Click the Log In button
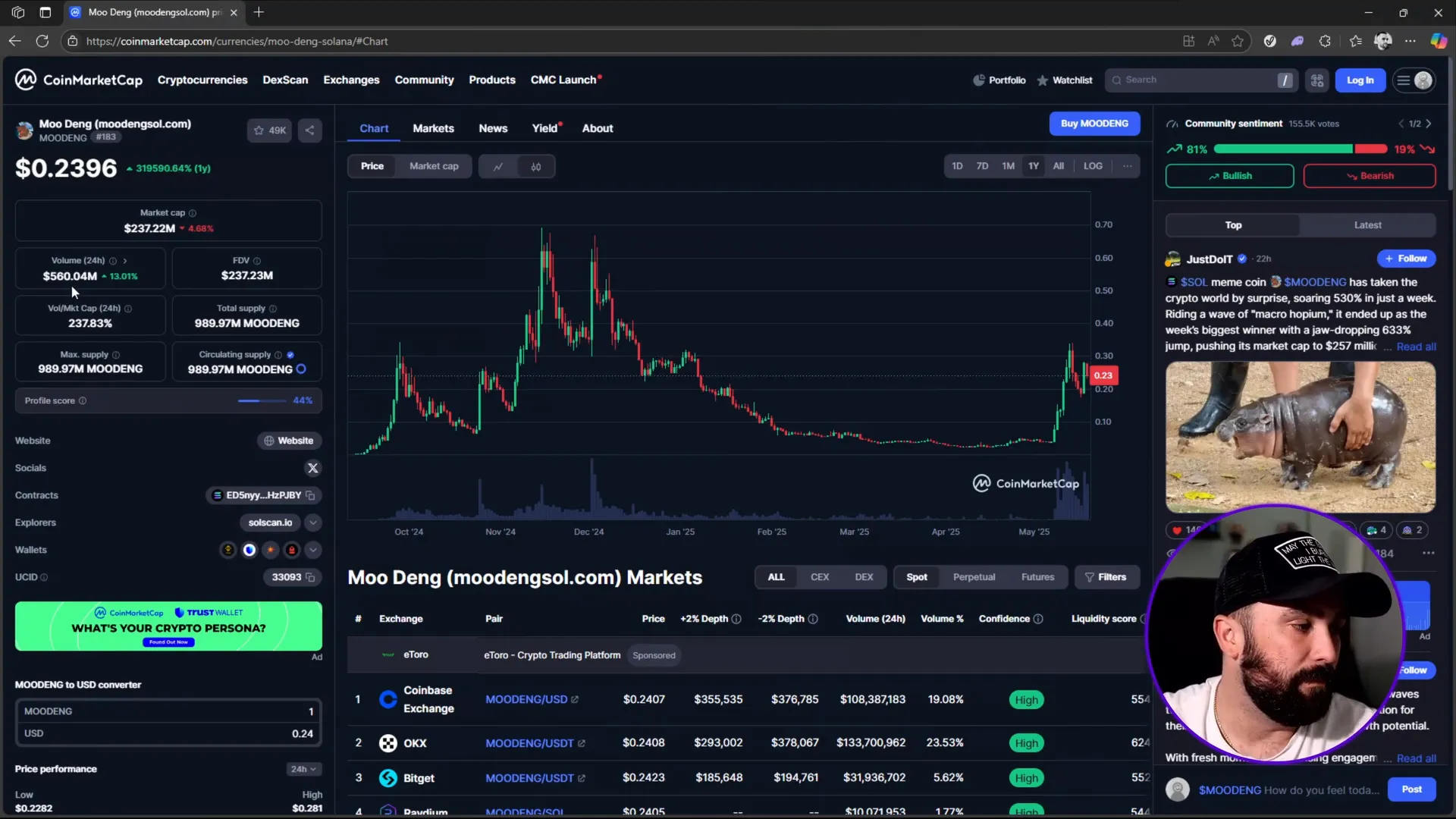Image resolution: width=1456 pixels, height=819 pixels. point(1360,80)
